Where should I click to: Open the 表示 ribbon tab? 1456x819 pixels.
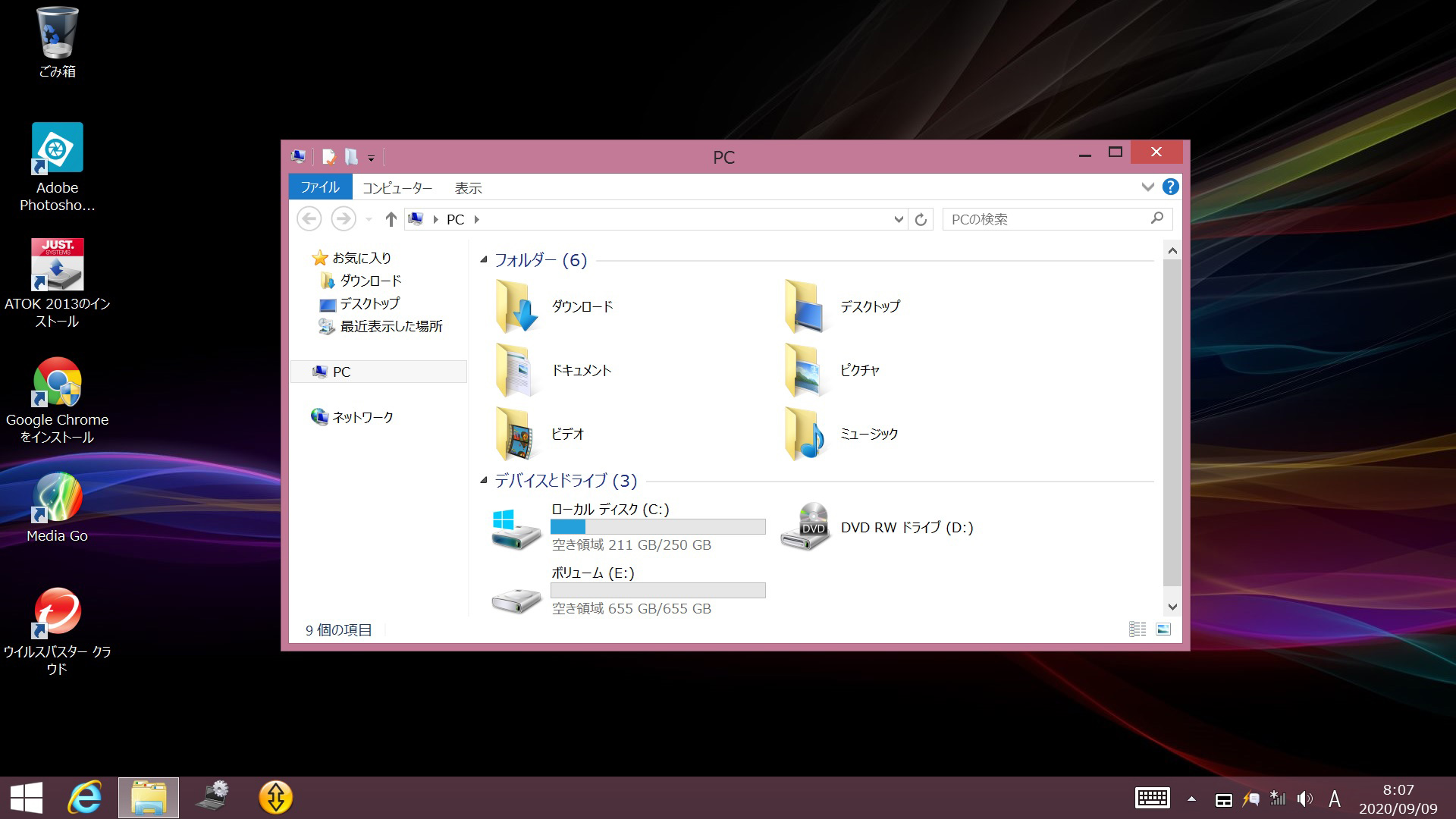click(468, 188)
